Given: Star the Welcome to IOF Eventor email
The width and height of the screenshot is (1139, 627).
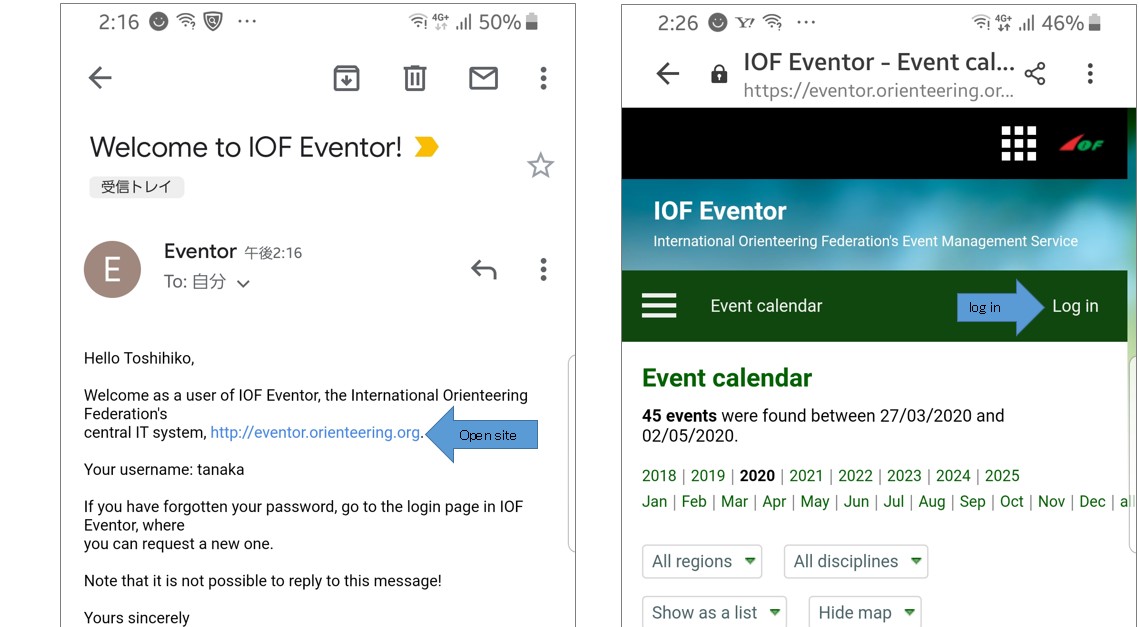Looking at the screenshot, I should pos(540,165).
